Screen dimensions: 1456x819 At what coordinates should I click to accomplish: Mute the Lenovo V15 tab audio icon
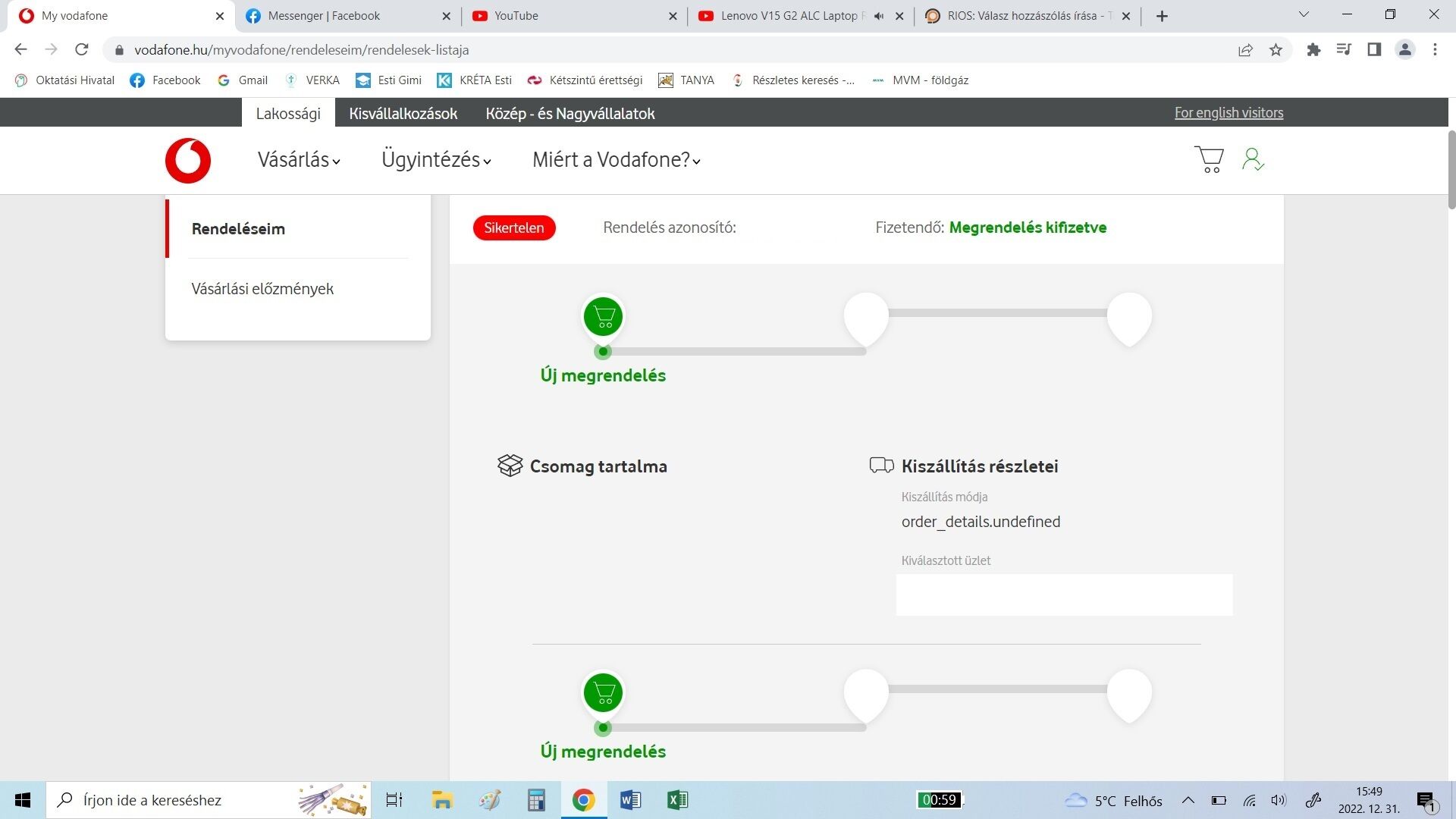tap(879, 16)
